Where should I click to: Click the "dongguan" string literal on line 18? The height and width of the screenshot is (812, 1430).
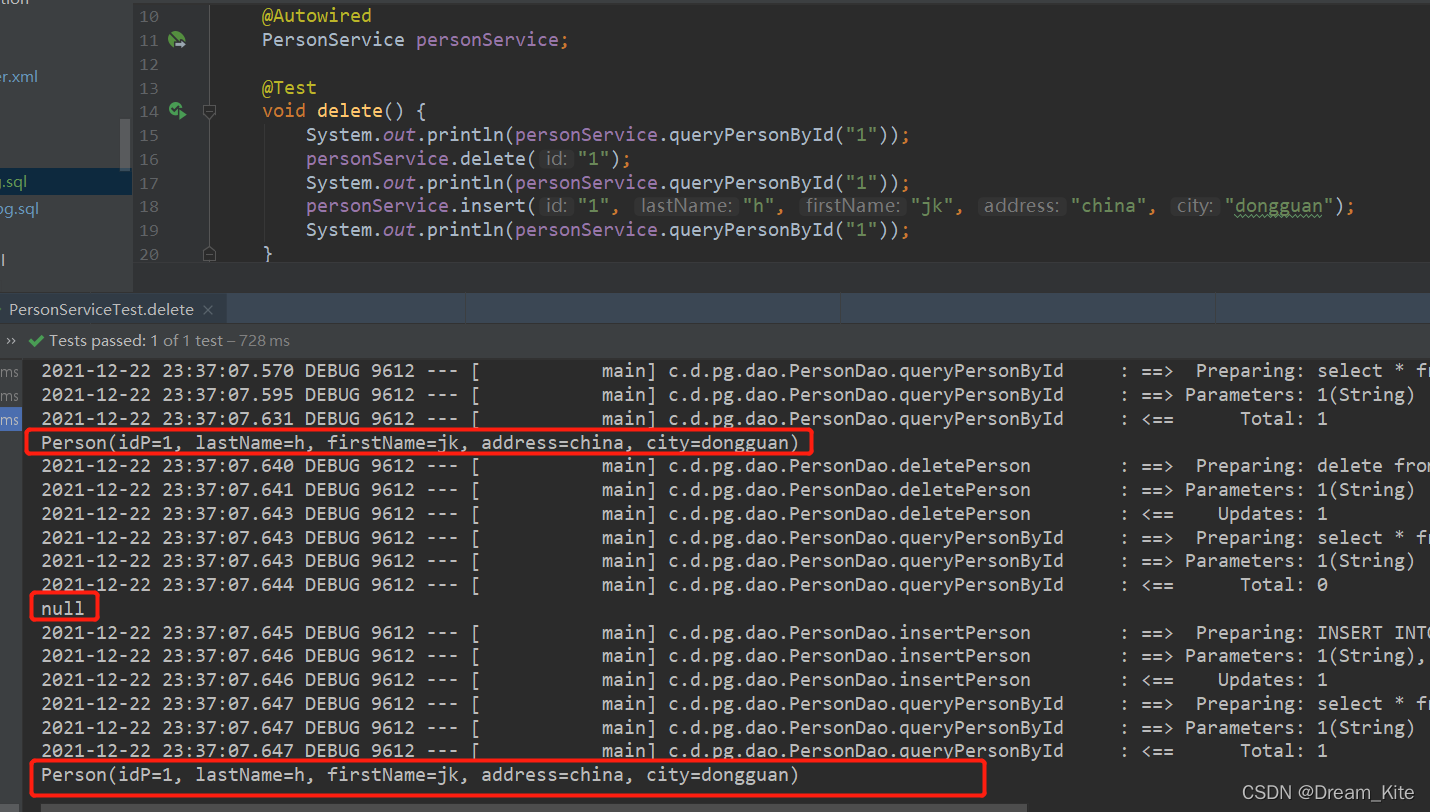point(1279,206)
